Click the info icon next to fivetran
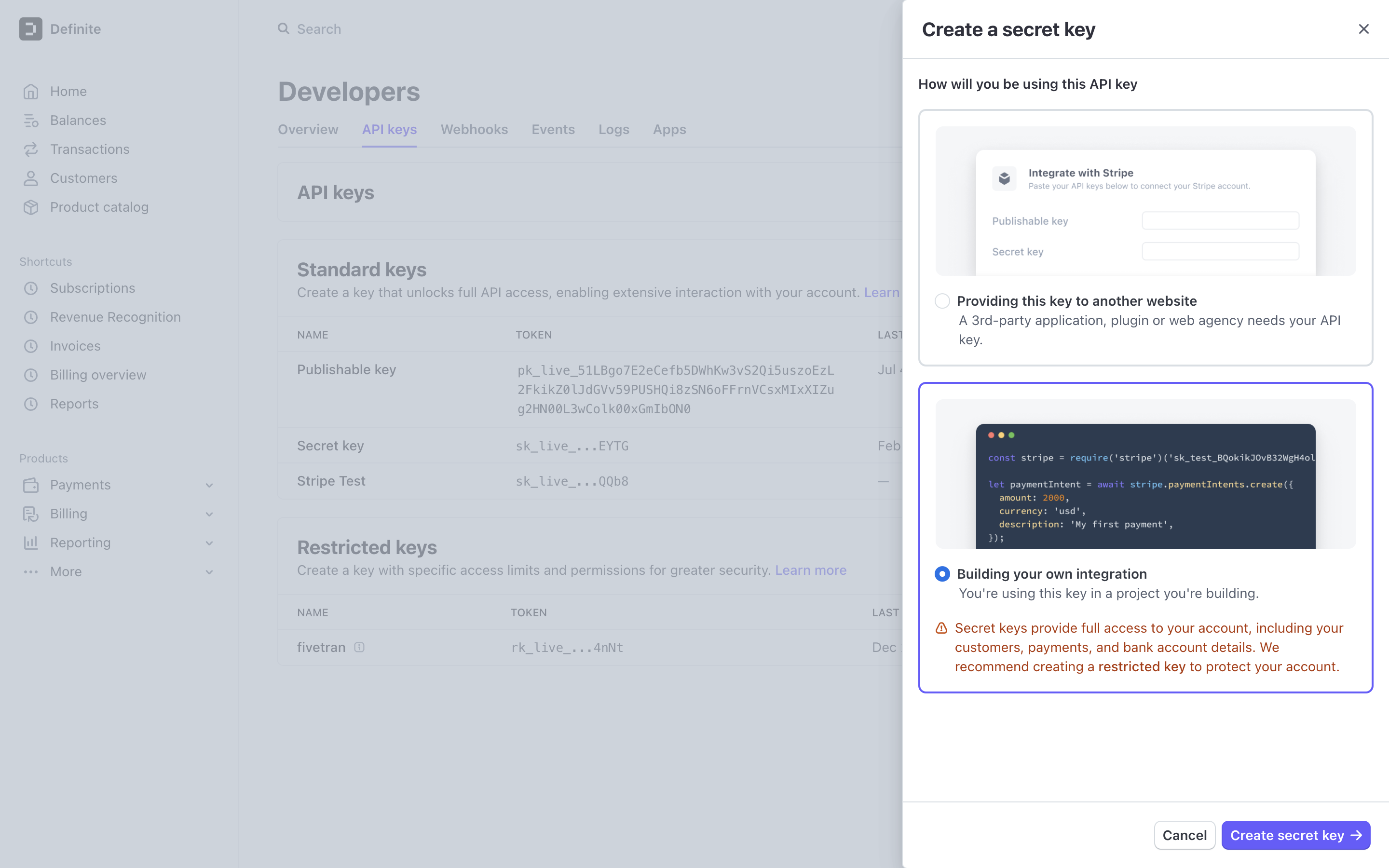This screenshot has width=1389, height=868. [359, 647]
